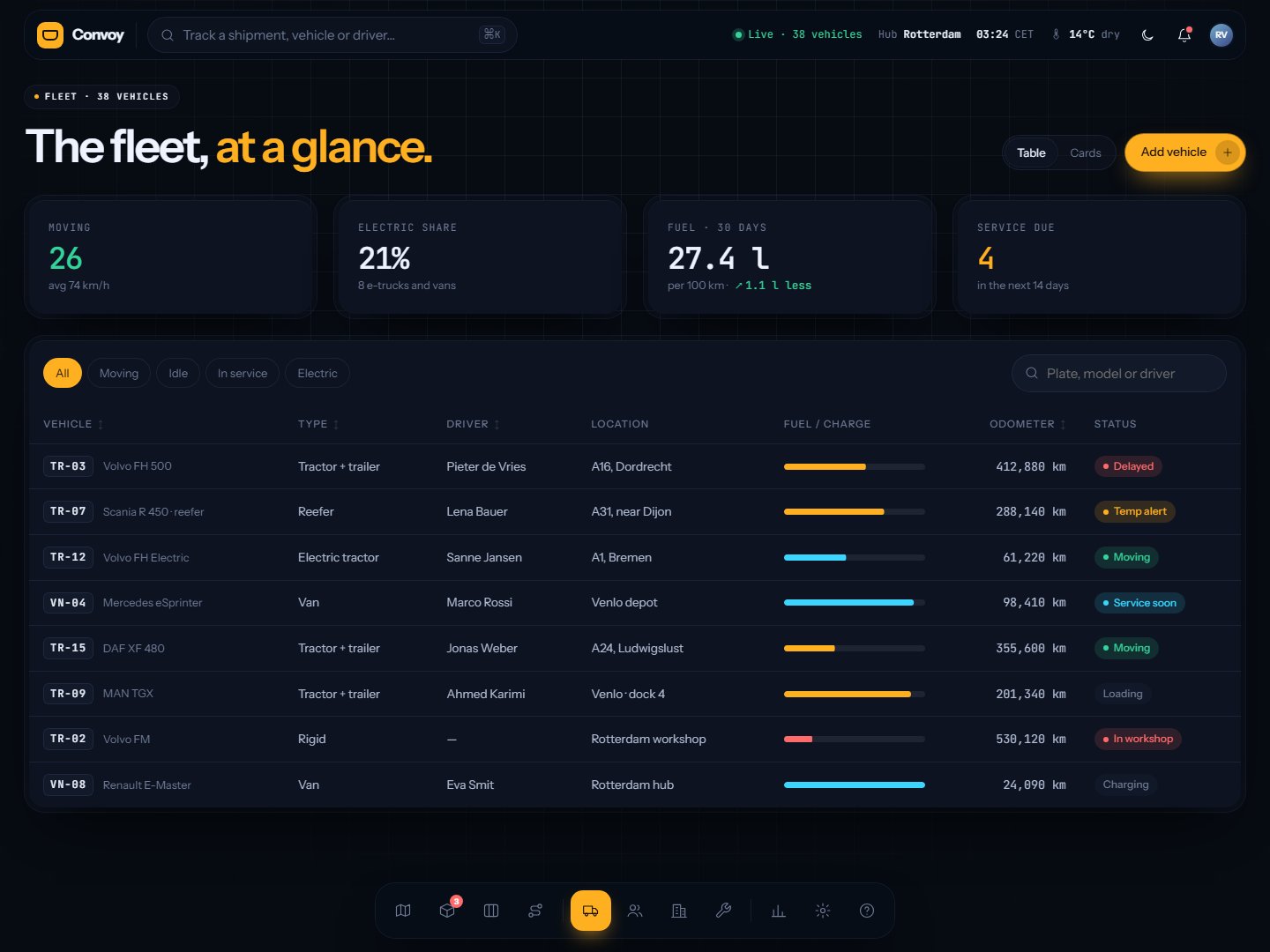This screenshot has width=1270, height=952.
Task: Filter vehicles by In service
Action: pos(243,374)
